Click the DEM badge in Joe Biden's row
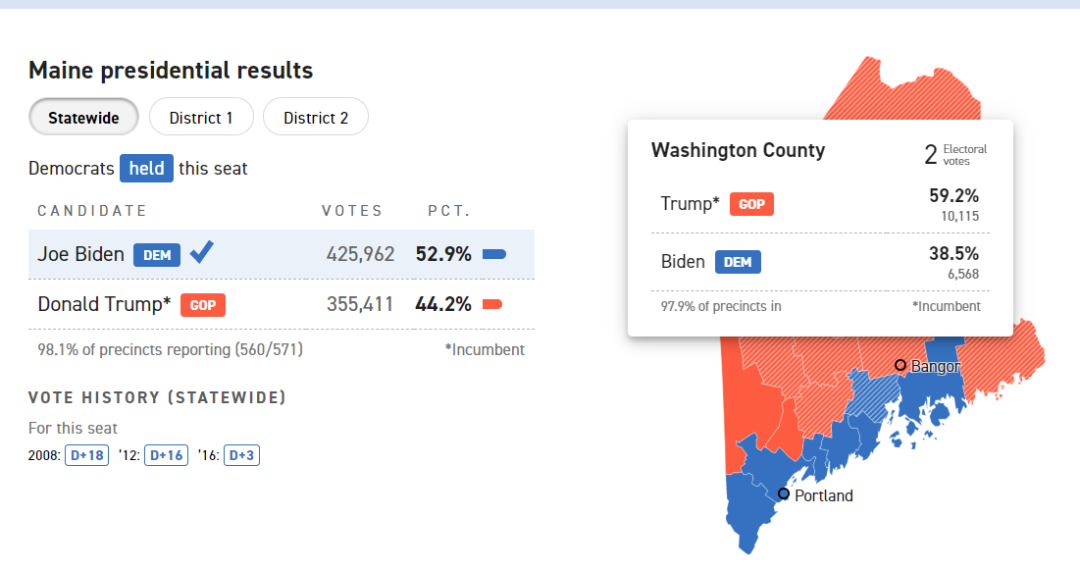Viewport: 1080px width, 570px height. [x=157, y=255]
